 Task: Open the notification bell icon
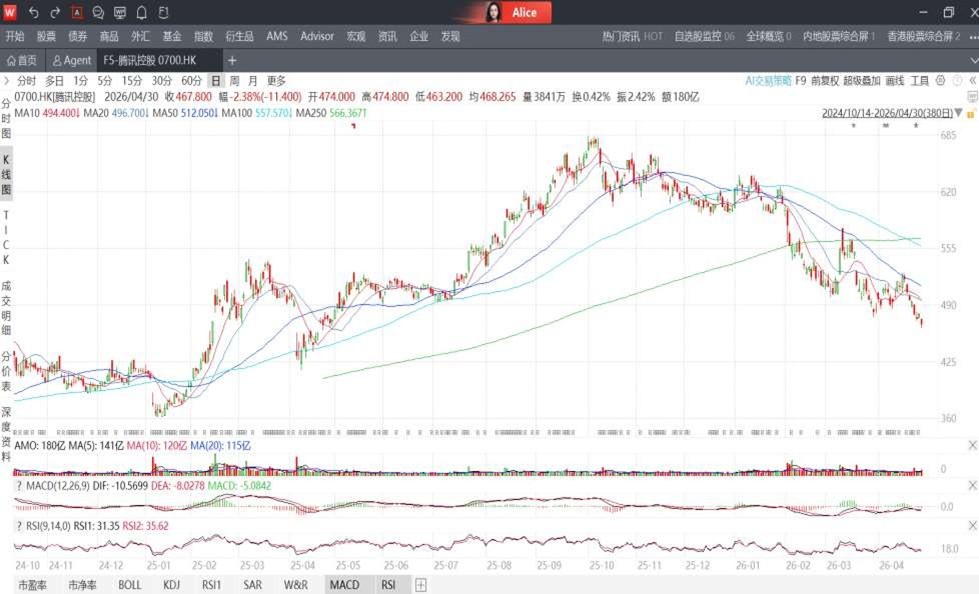(x=142, y=12)
